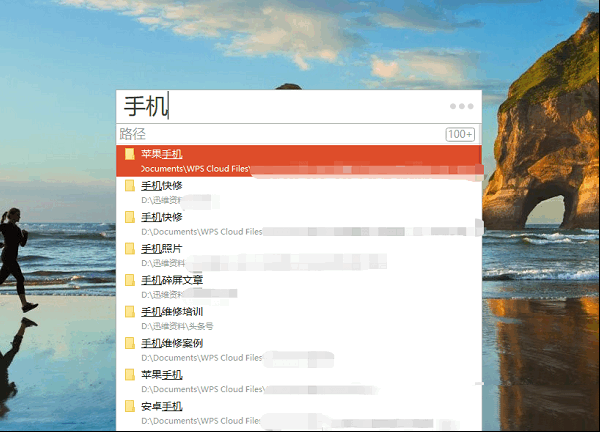
Task: Click folder icon beside 手机维修培训
Action: point(129,311)
